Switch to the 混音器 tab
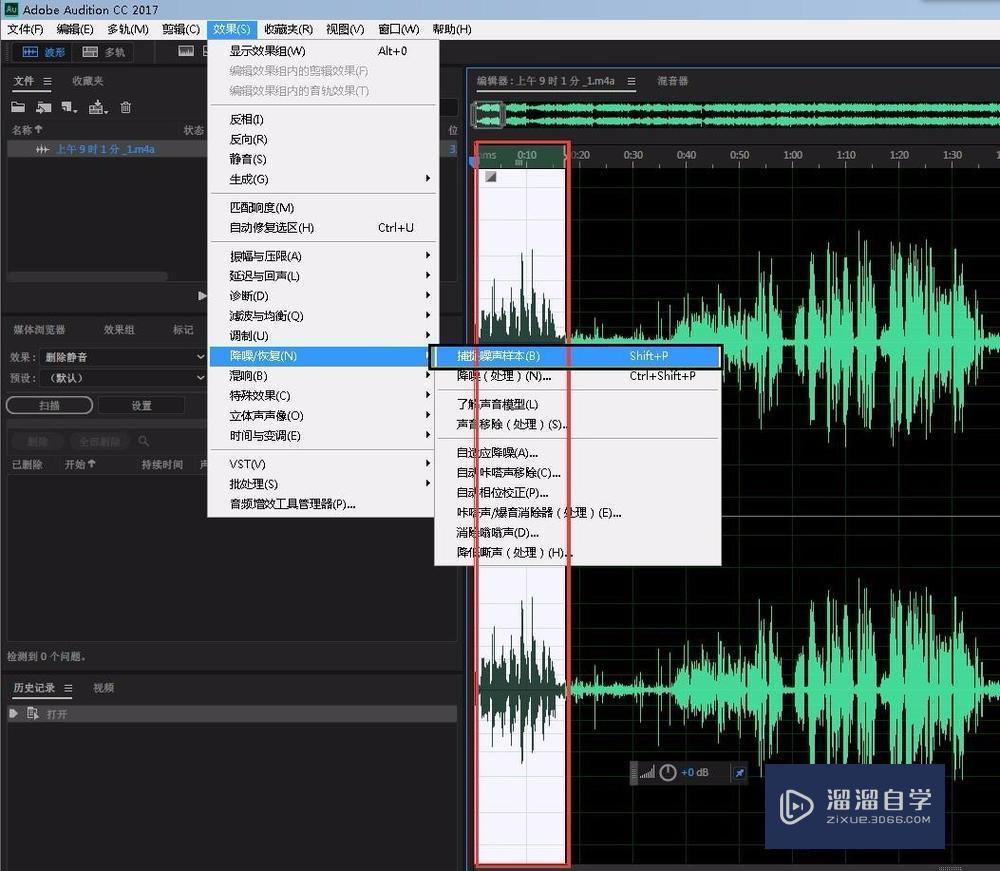The image size is (1000, 871). tap(673, 81)
